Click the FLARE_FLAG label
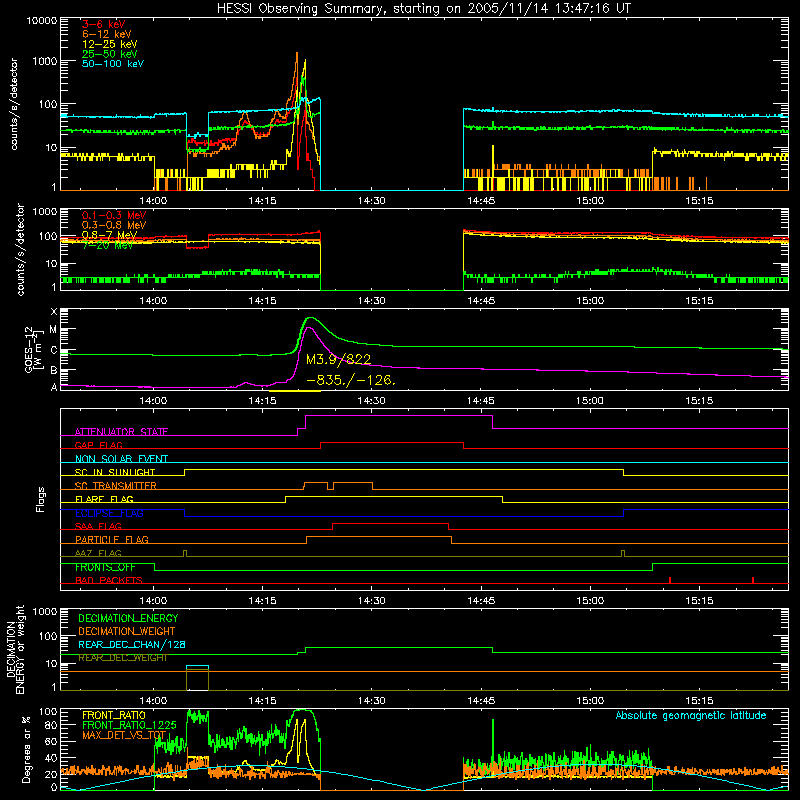The width and height of the screenshot is (800, 800). (x=104, y=499)
